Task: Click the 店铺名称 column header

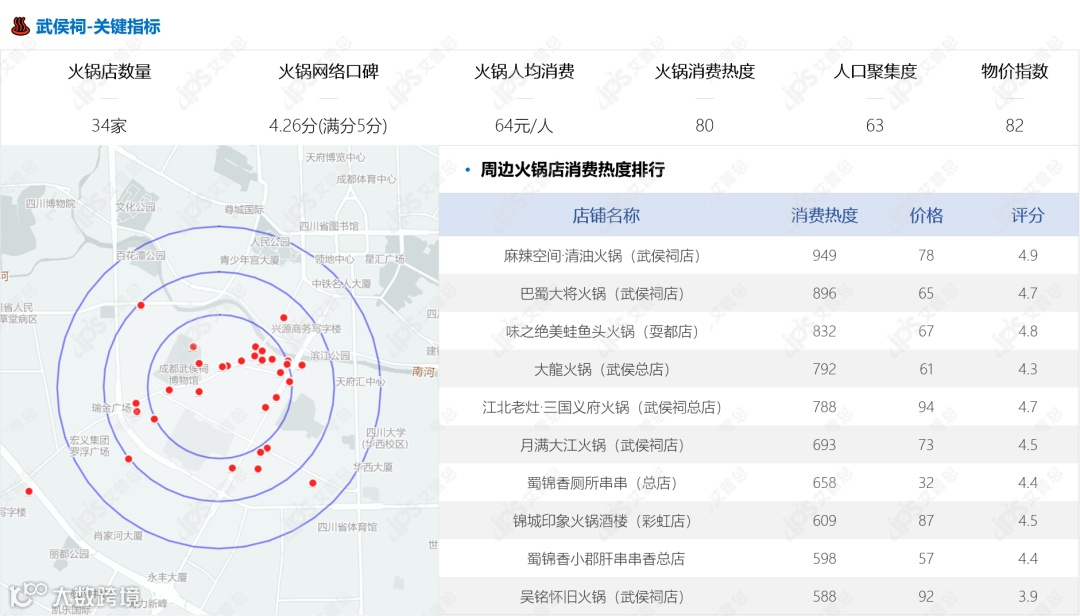Action: (x=606, y=216)
